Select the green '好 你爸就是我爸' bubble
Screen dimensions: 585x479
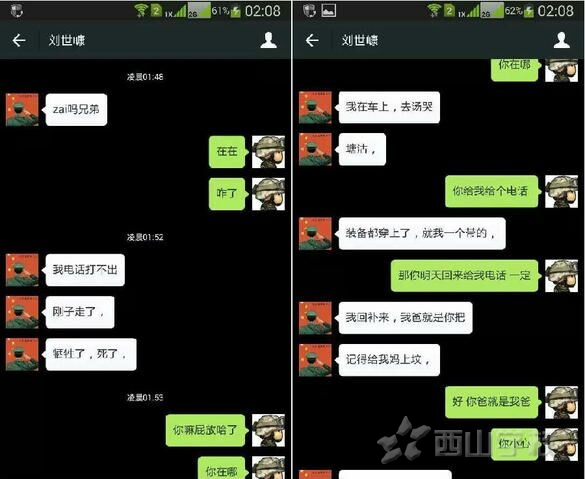(492, 402)
